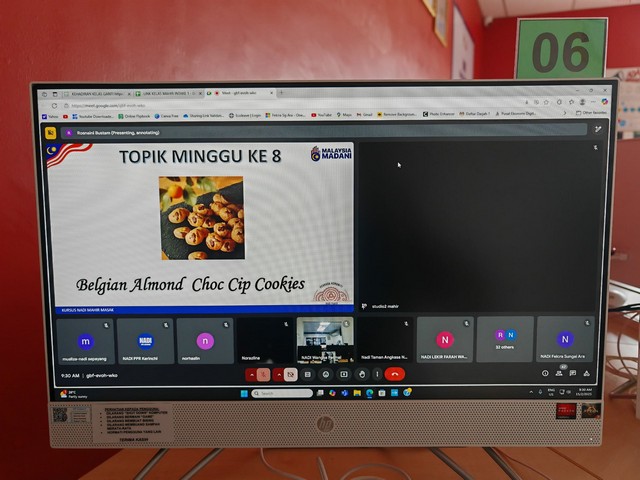Open the emoji reactions button
Image resolution: width=640 pixels, height=480 pixels.
click(x=326, y=374)
